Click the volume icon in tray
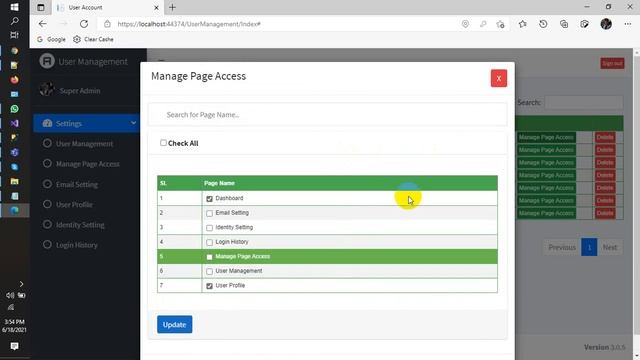Image resolution: width=640 pixels, height=360 pixels. pos(10,295)
